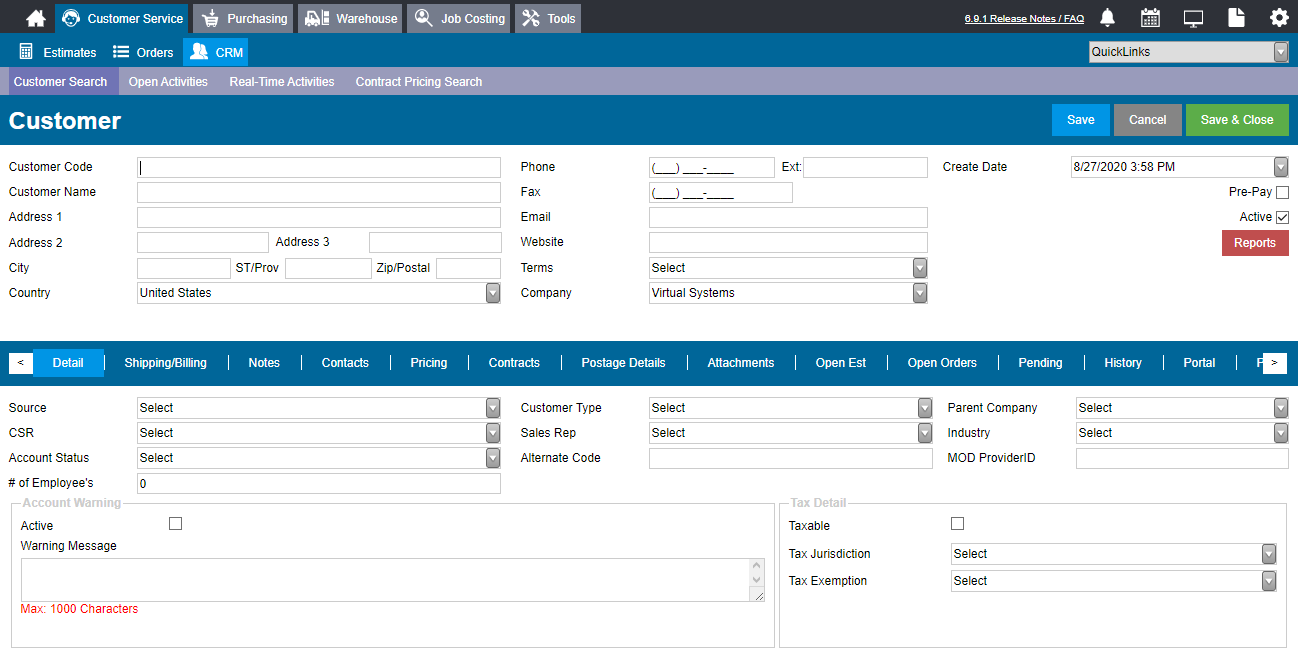
Task: Check the Taxable checkbox
Action: 957,523
